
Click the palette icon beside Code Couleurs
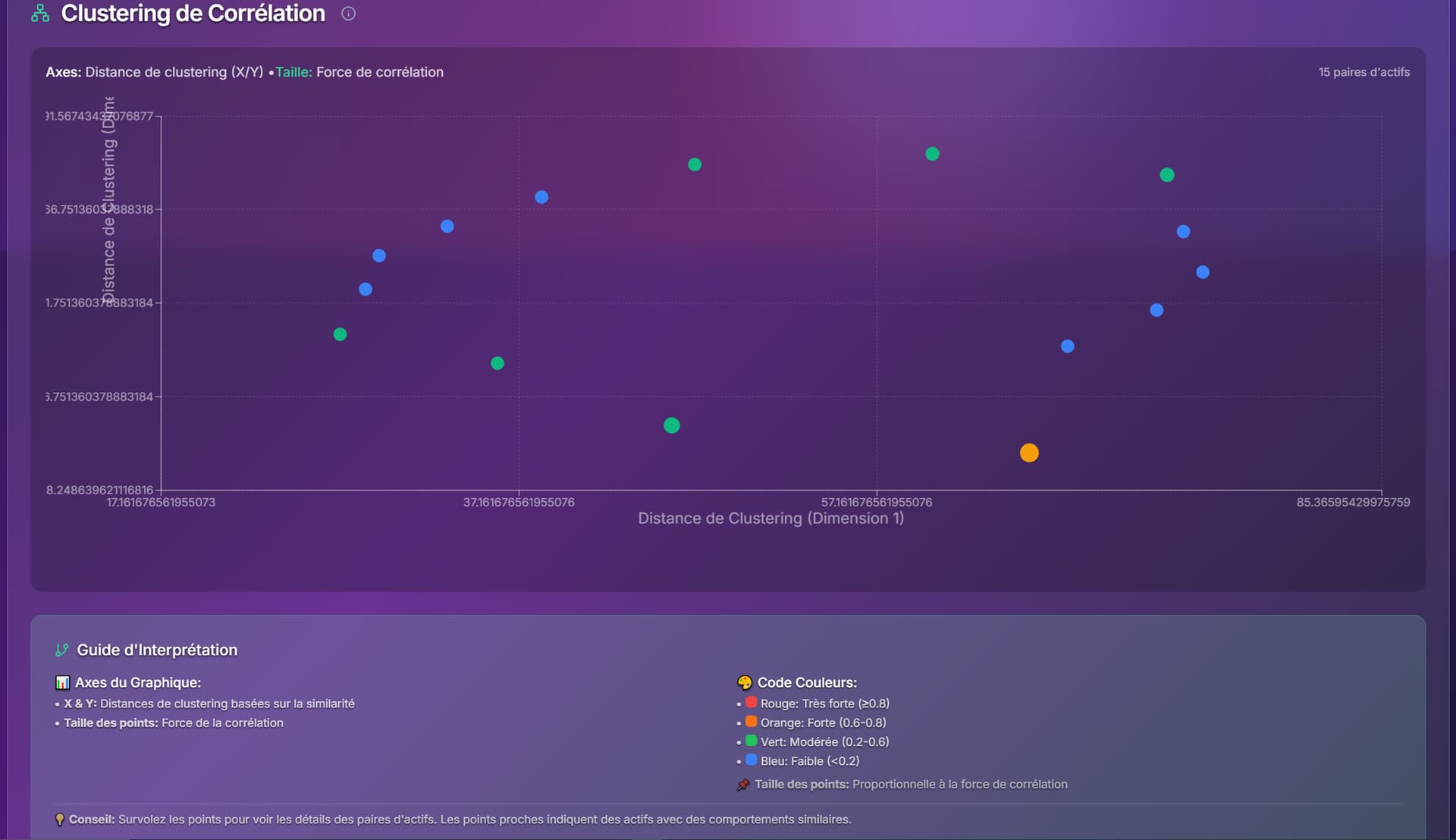coord(745,683)
